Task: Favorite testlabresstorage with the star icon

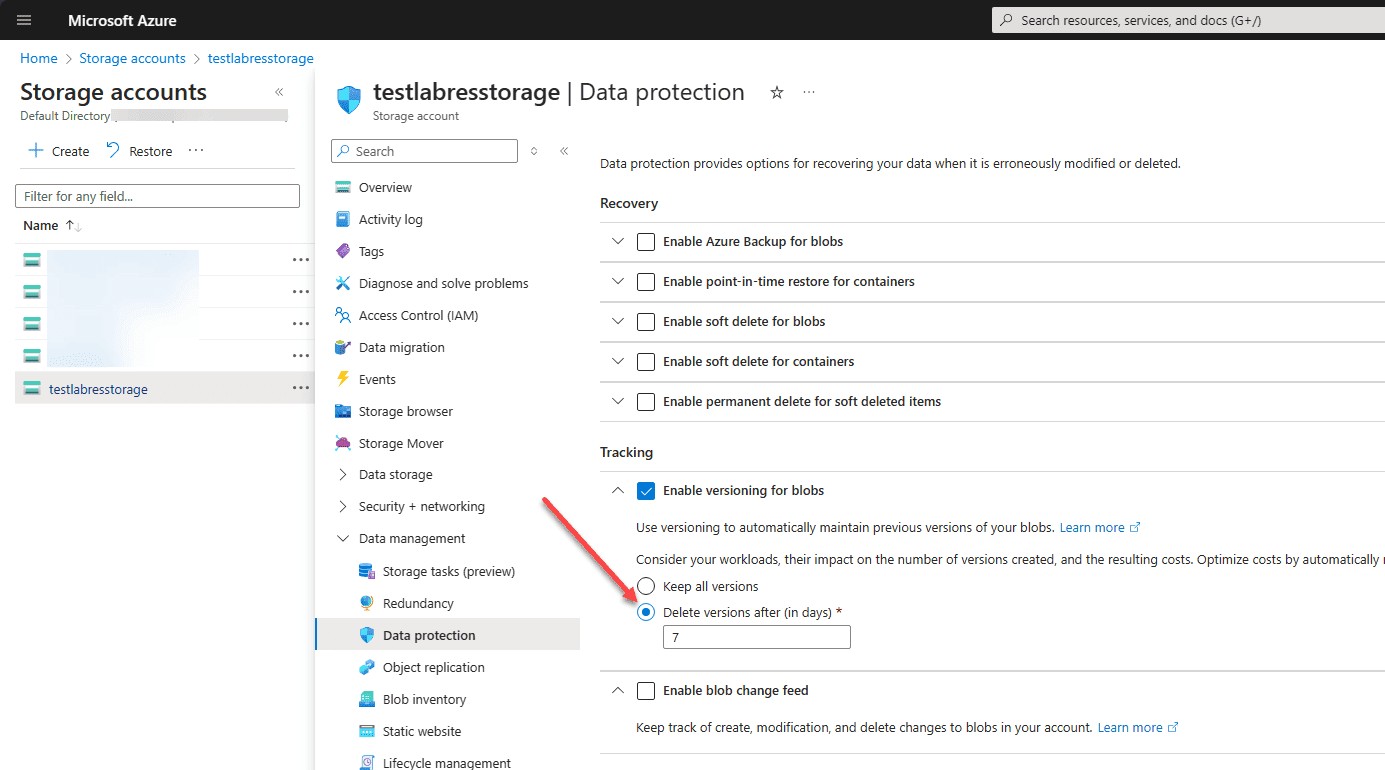Action: (x=777, y=92)
